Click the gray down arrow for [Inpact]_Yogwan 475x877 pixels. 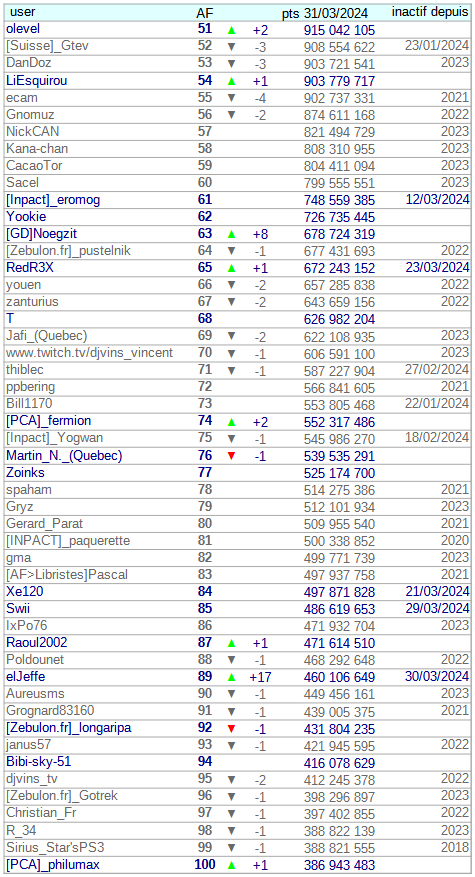tap(232, 439)
